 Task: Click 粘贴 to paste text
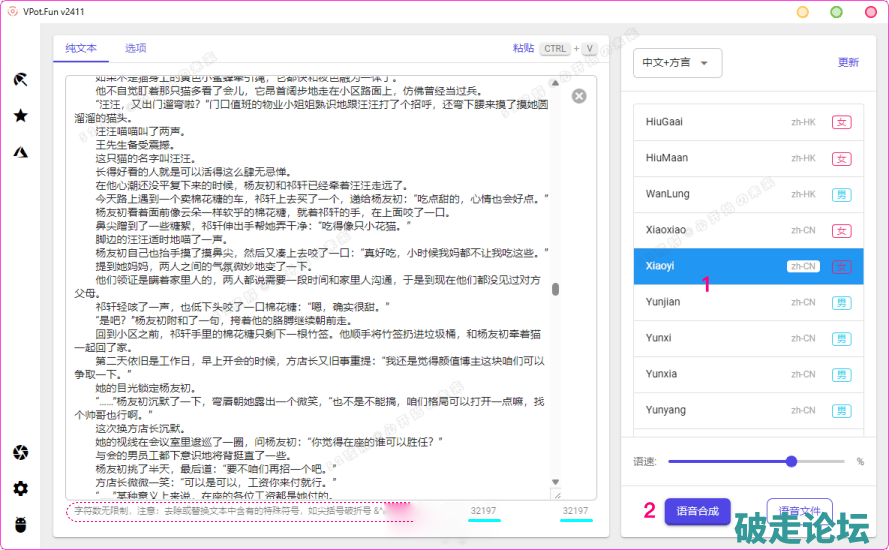pos(523,48)
